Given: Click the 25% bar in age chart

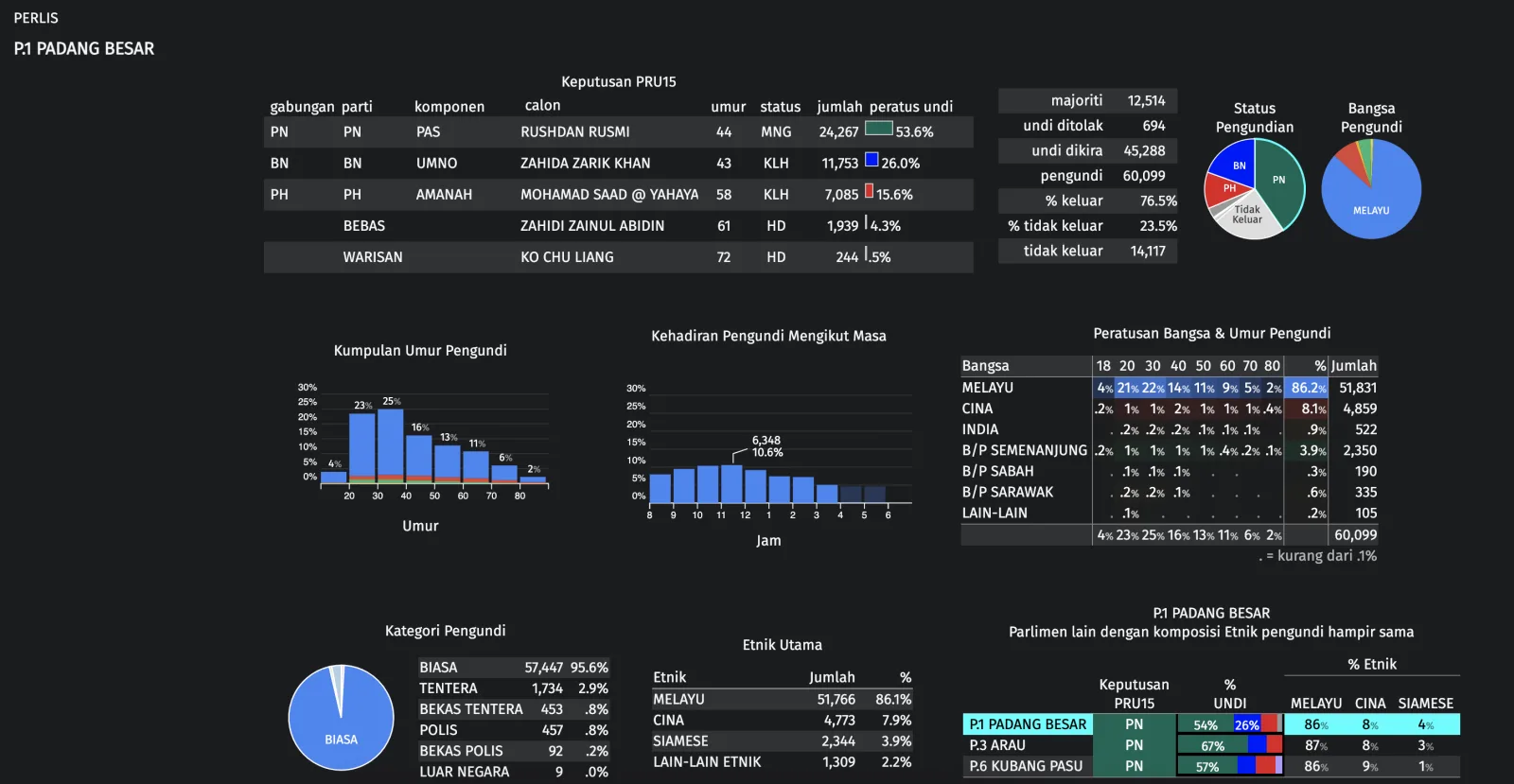Looking at the screenshot, I should click(x=391, y=446).
